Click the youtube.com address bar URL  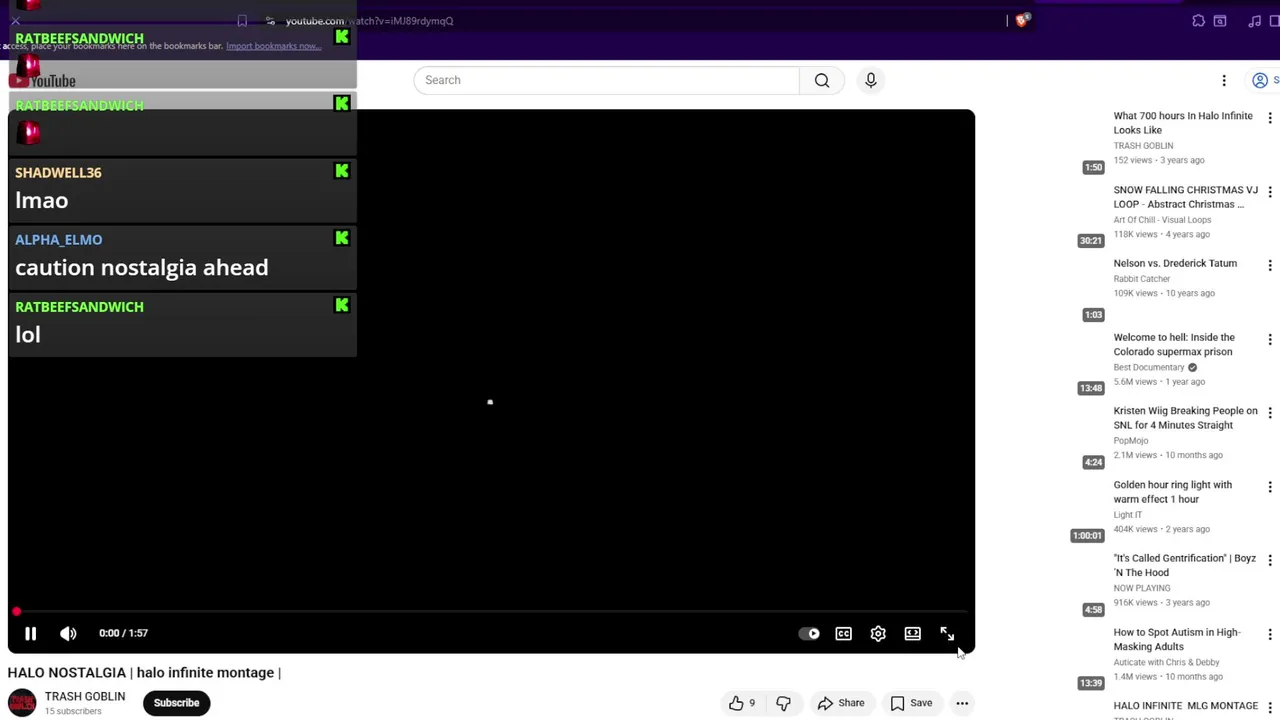[369, 21]
